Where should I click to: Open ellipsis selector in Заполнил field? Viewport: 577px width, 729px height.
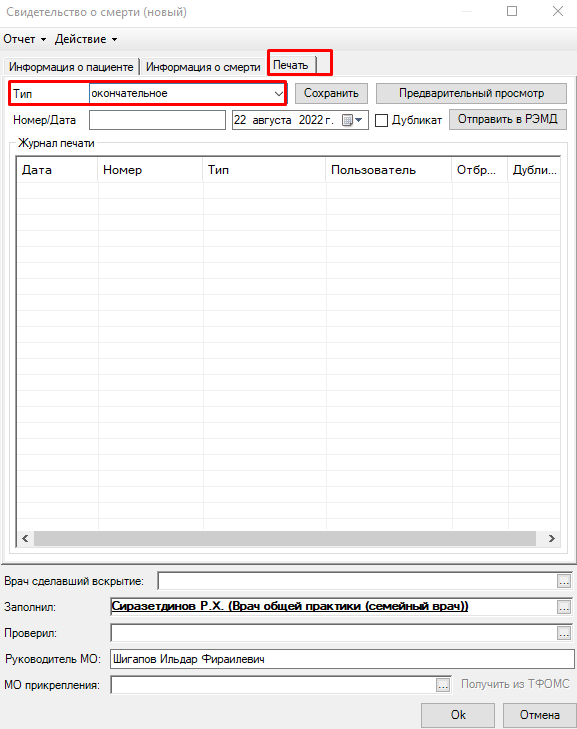pyautogui.click(x=564, y=607)
